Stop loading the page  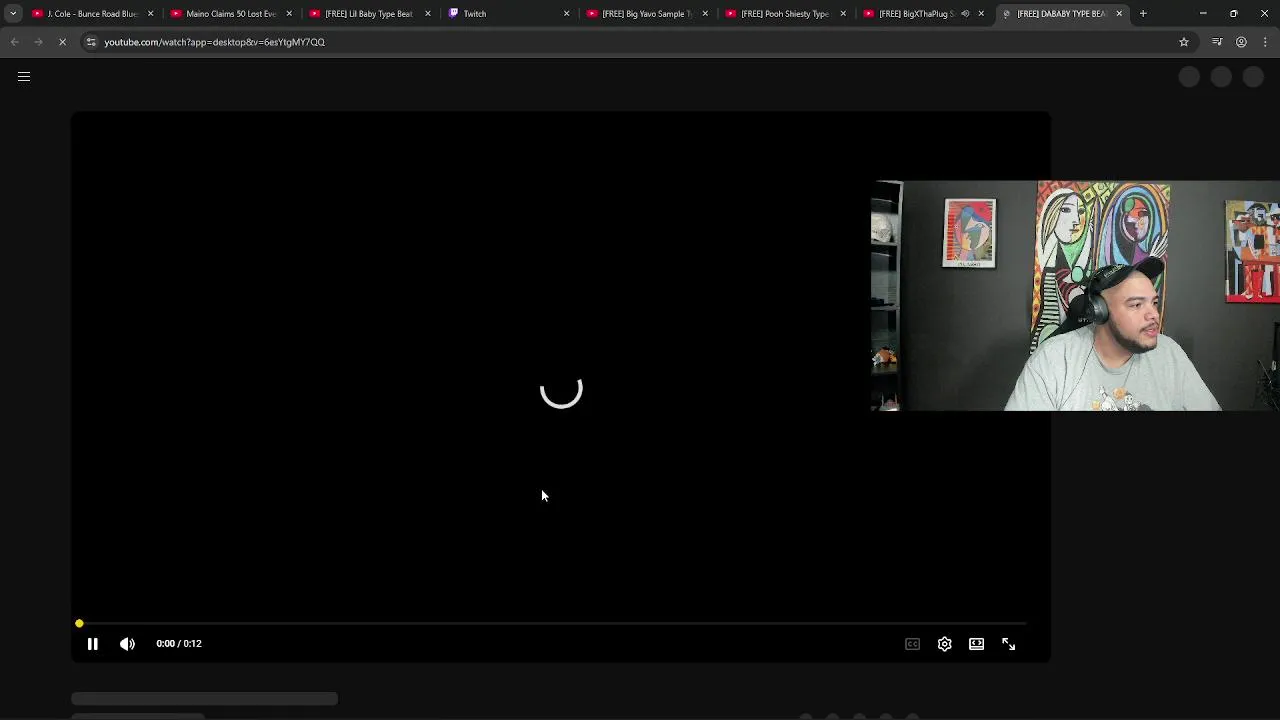62,42
